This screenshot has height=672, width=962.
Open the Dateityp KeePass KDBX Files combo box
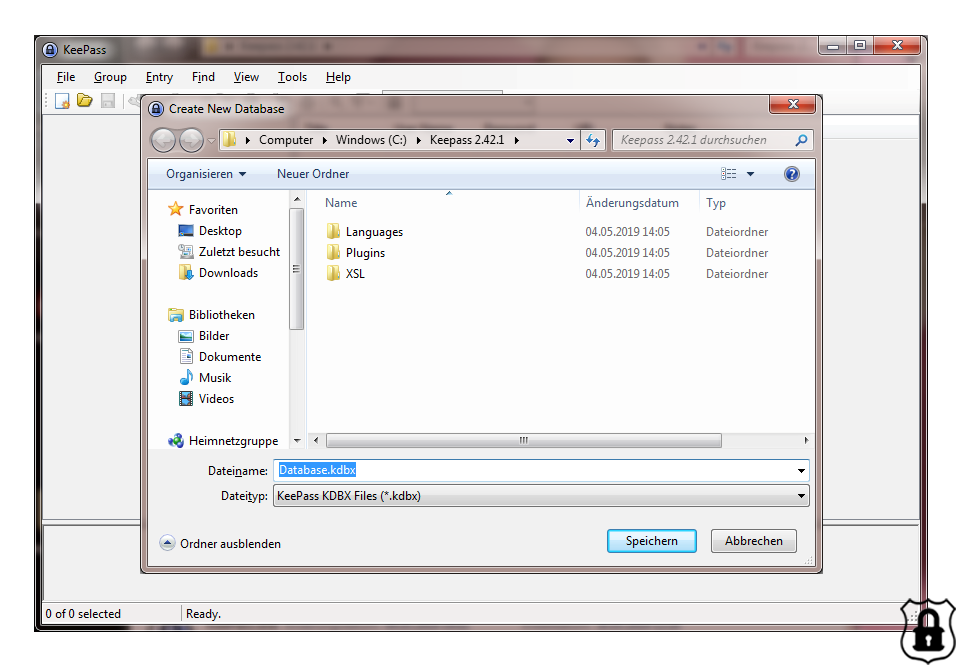coord(541,496)
